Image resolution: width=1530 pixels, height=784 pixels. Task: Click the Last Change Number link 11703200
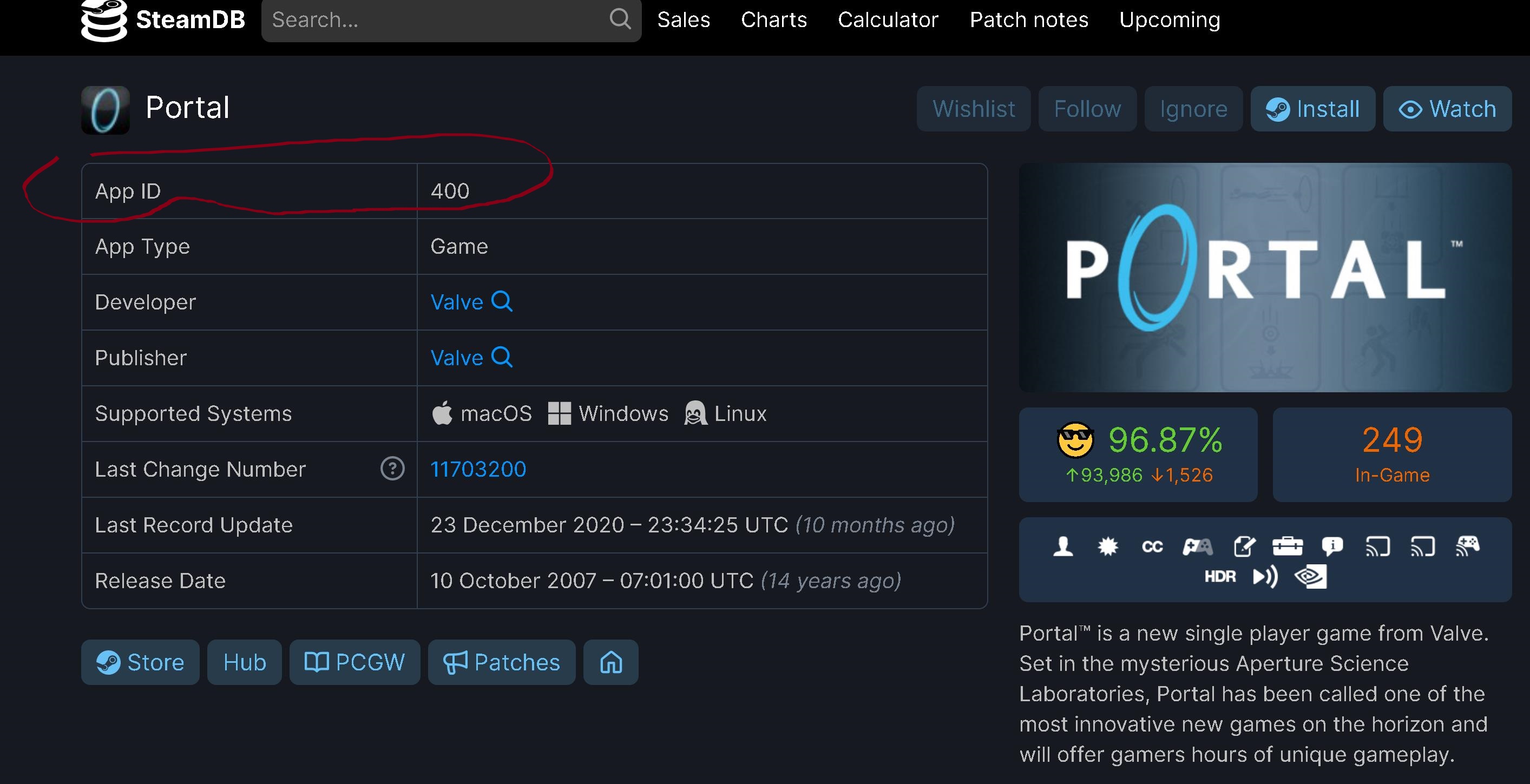[478, 468]
